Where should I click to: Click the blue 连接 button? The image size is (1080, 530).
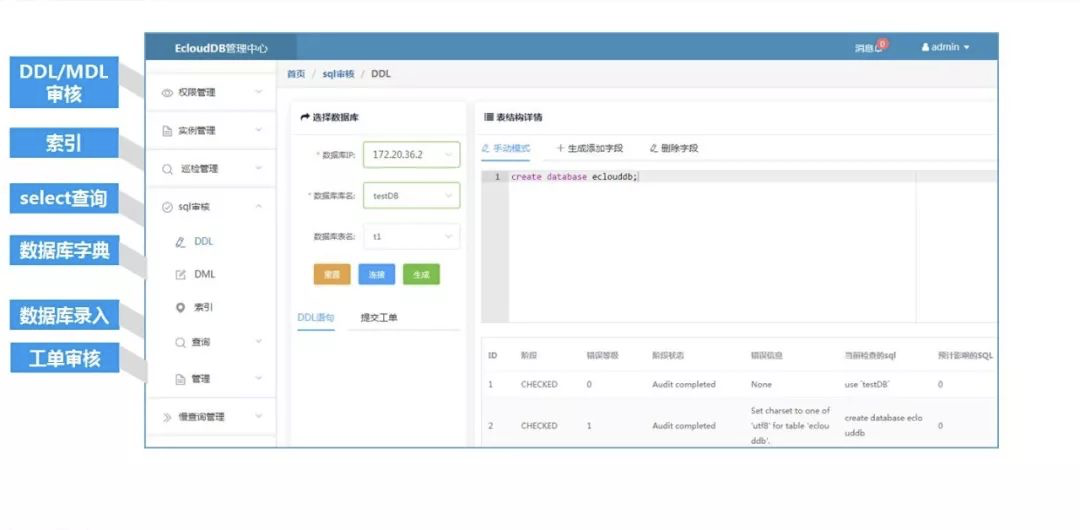(x=377, y=274)
